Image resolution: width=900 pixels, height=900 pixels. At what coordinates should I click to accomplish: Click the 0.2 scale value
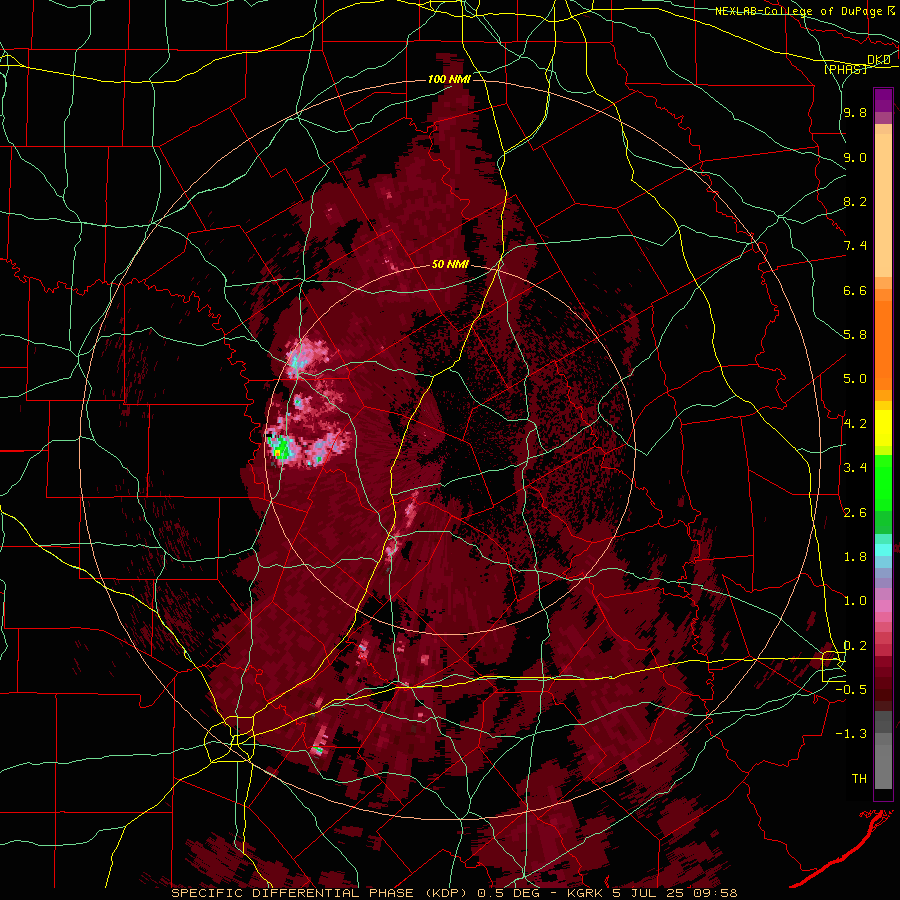click(x=855, y=646)
